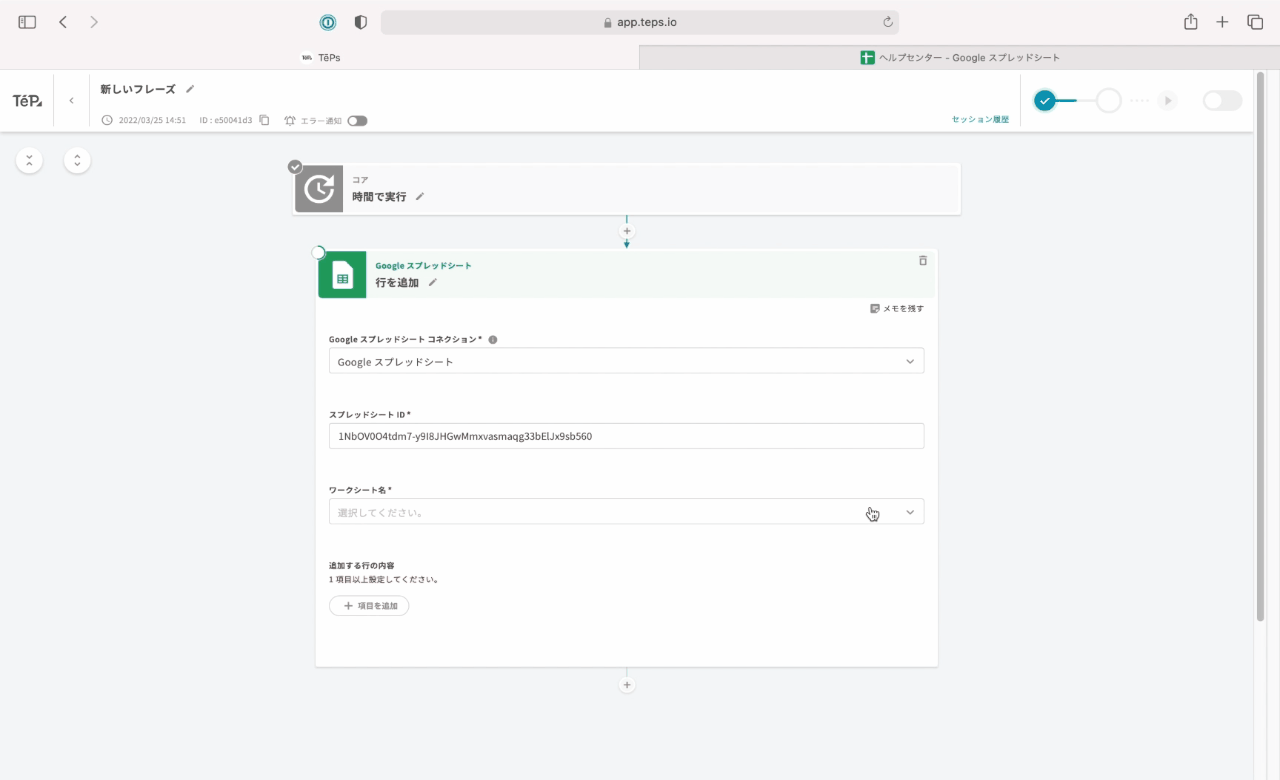Screen dimensions: 1280x780
Task: Rename the 時間で実行 trigger step
Action: click(420, 197)
